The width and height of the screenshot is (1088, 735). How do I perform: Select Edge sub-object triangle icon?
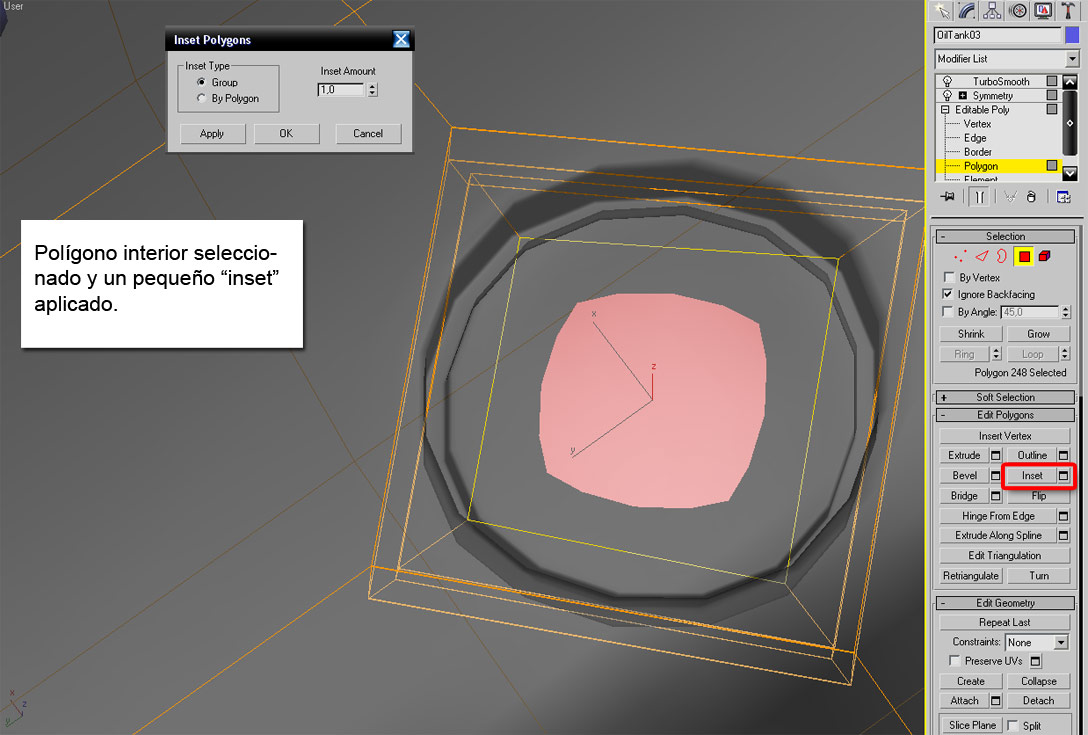tap(981, 256)
